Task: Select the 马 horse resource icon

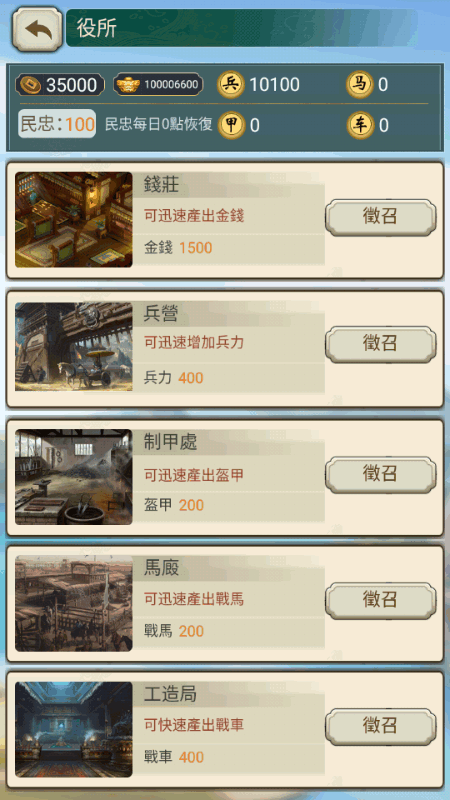Action: [x=360, y=84]
